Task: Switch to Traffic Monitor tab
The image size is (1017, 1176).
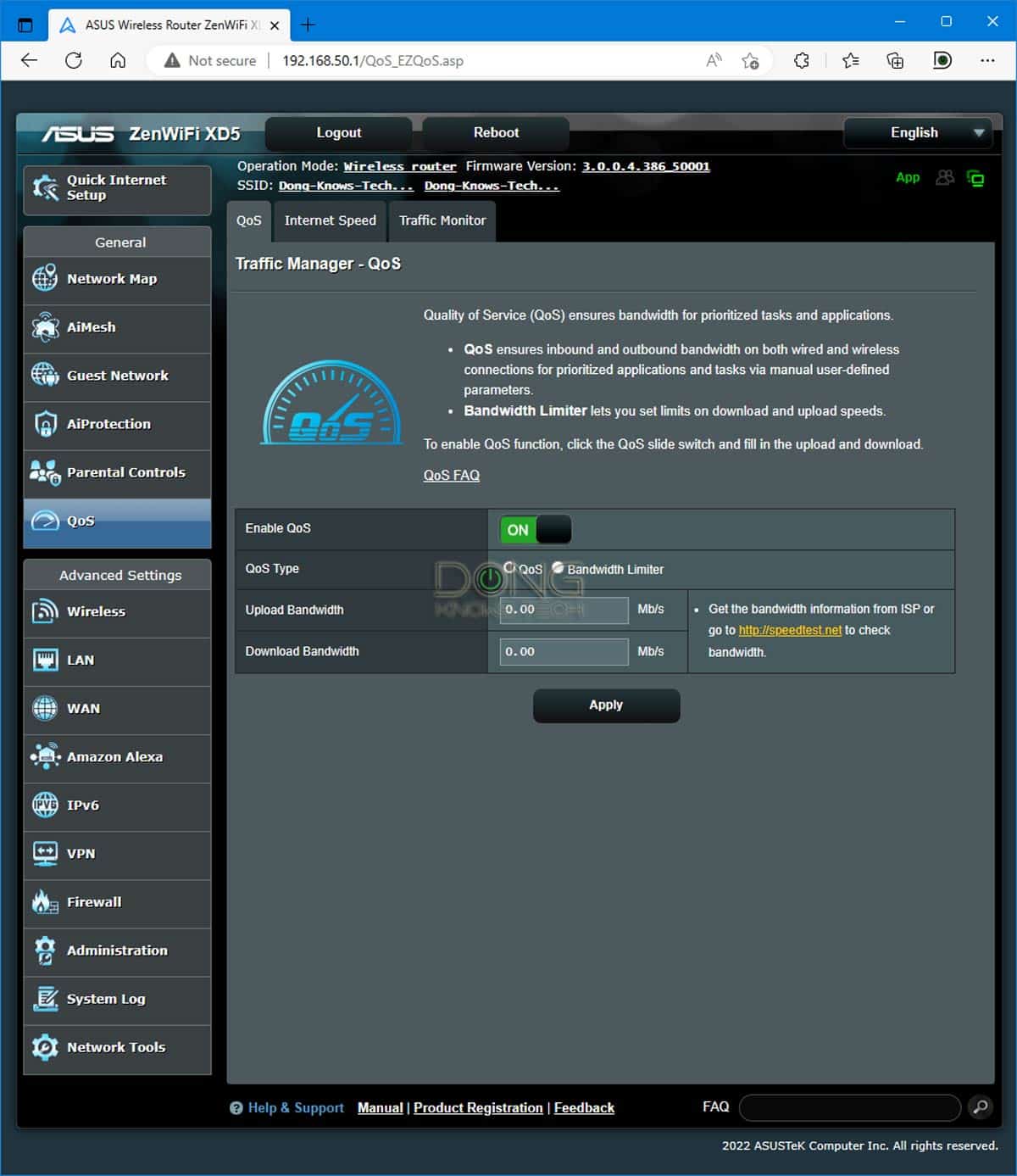Action: pos(442,220)
